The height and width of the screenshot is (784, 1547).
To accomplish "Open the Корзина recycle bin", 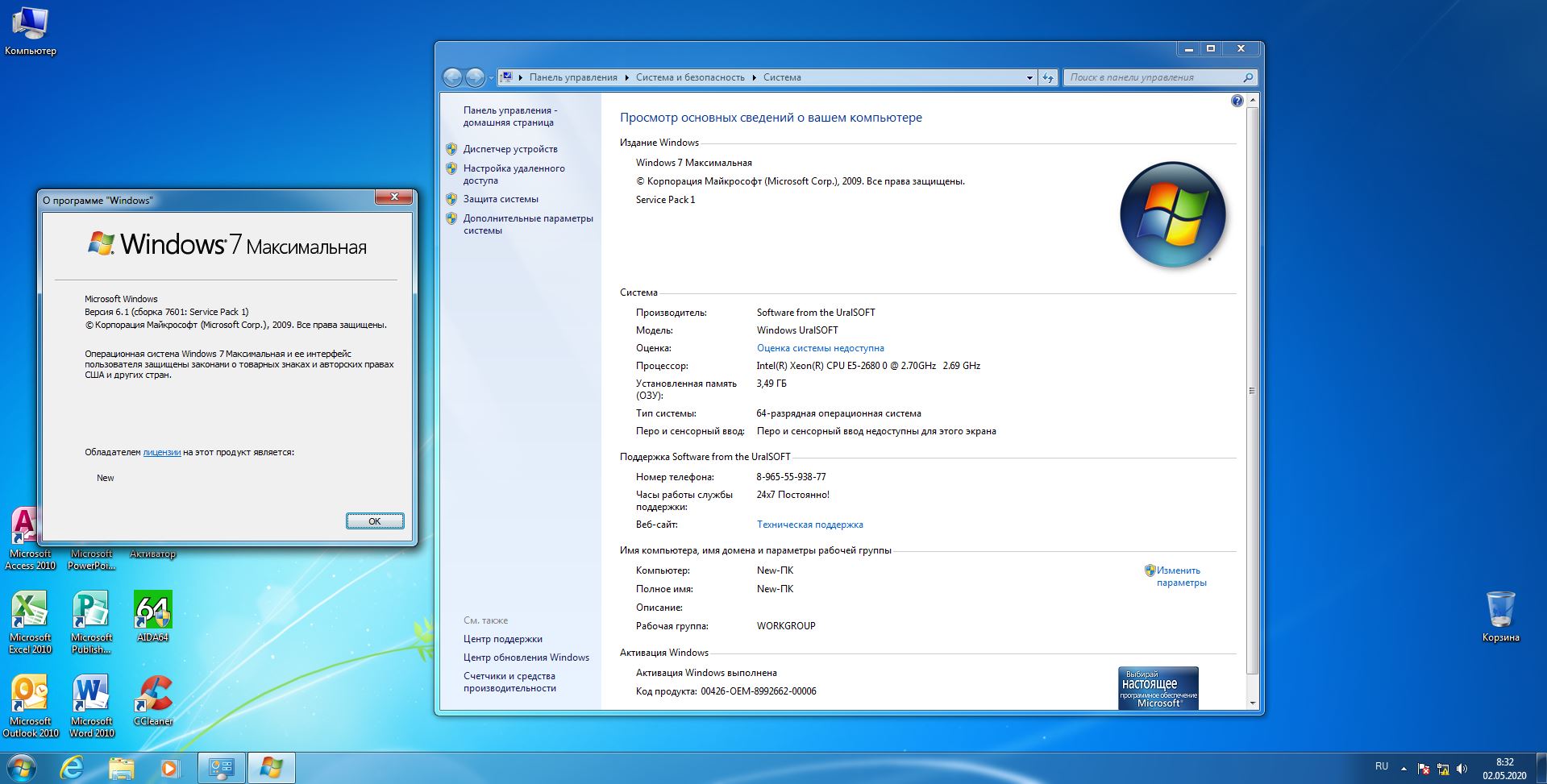I will coord(1500,616).
